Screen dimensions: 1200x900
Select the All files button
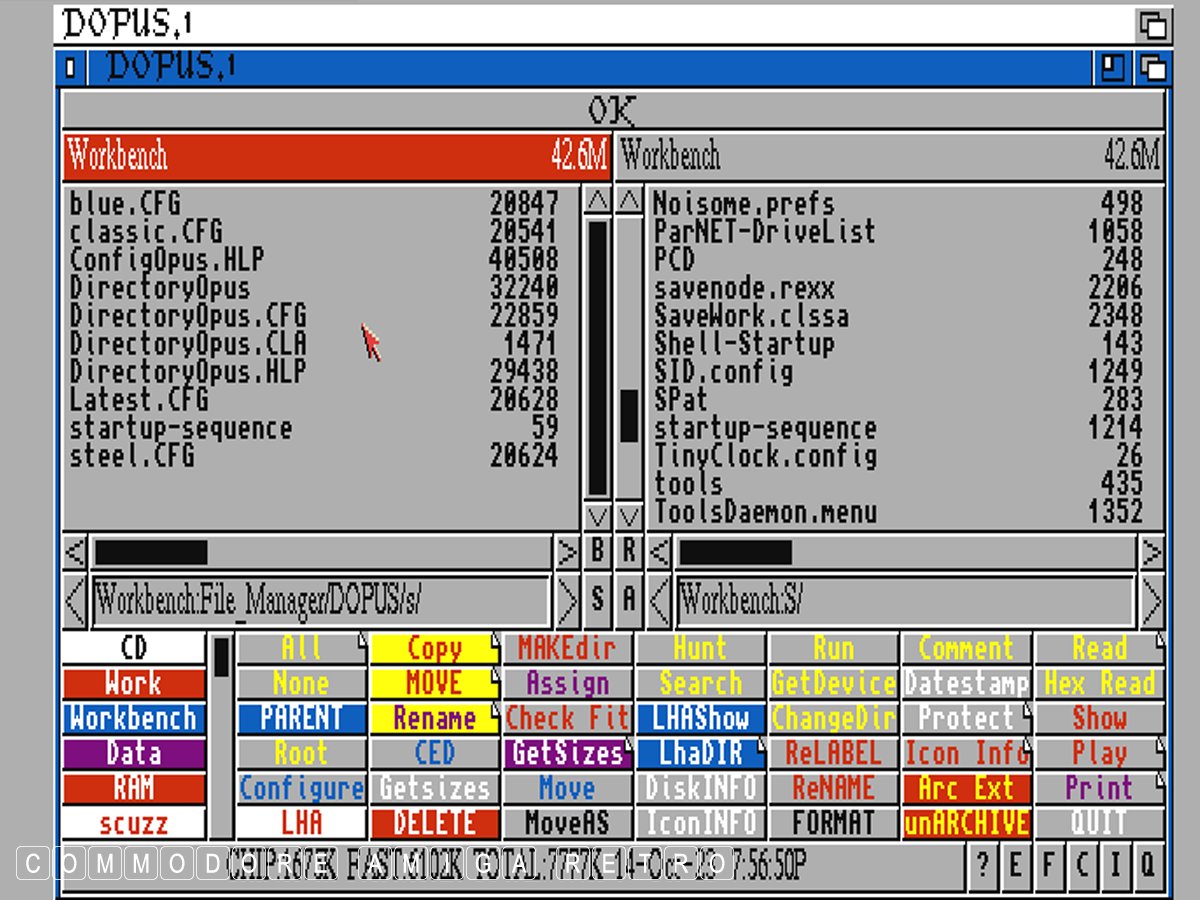click(301, 649)
